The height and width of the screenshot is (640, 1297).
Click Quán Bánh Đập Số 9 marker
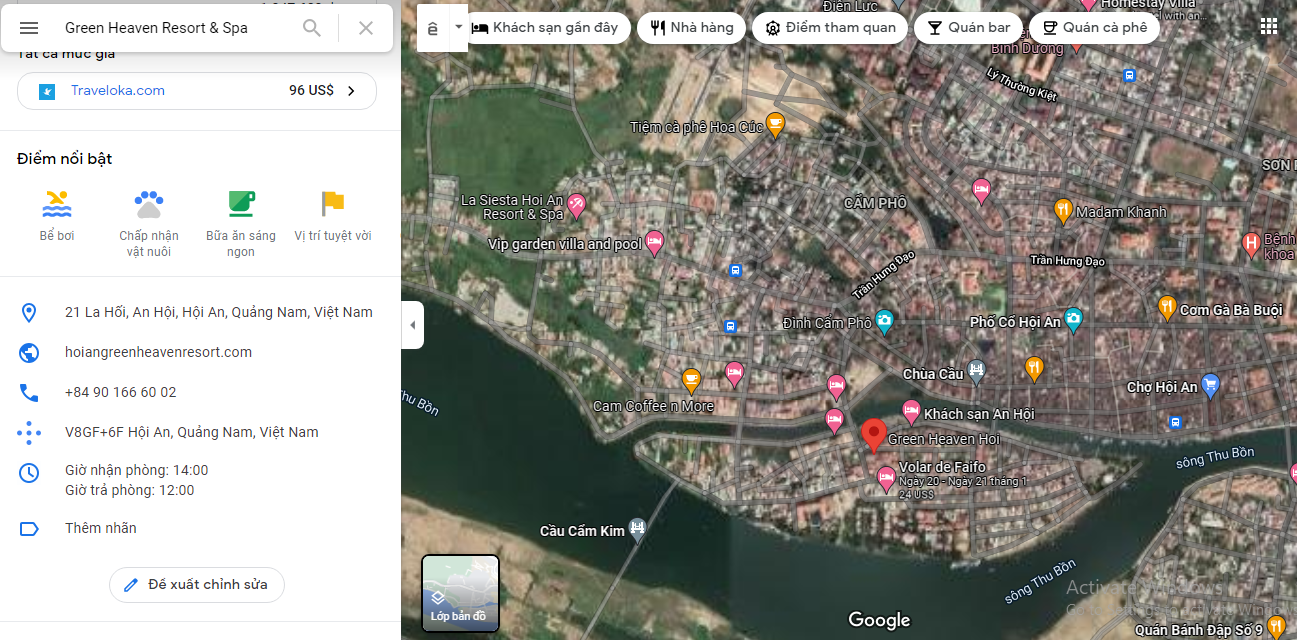pos(1276,627)
